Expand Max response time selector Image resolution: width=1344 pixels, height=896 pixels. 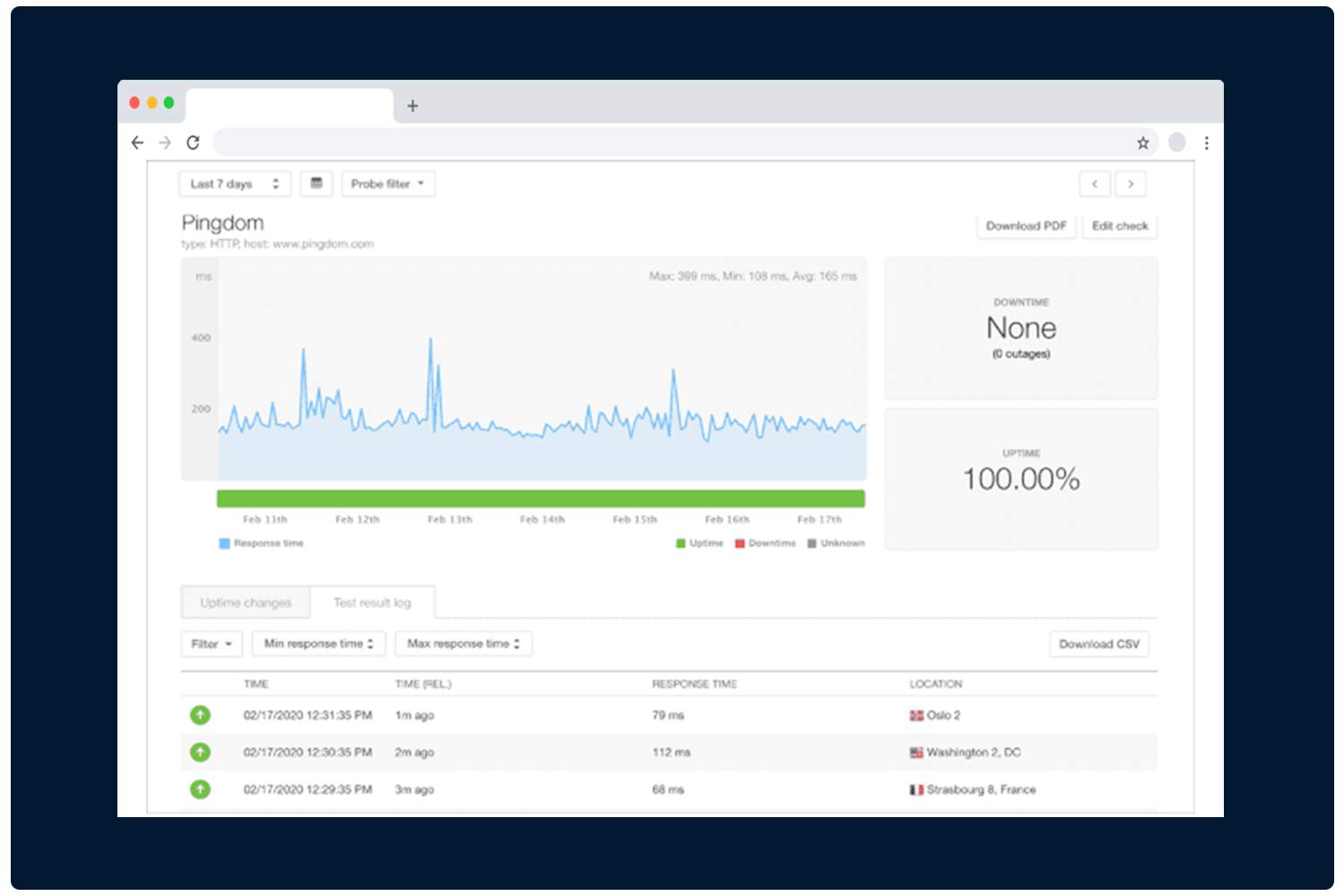tap(463, 643)
